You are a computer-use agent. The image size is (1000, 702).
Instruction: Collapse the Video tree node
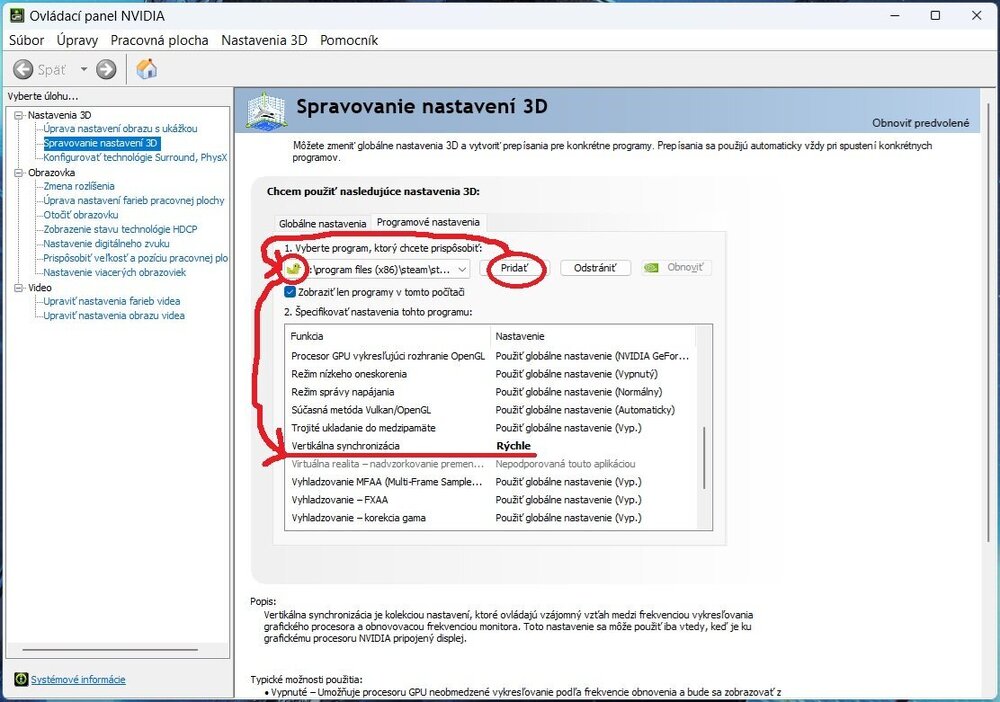click(18, 287)
